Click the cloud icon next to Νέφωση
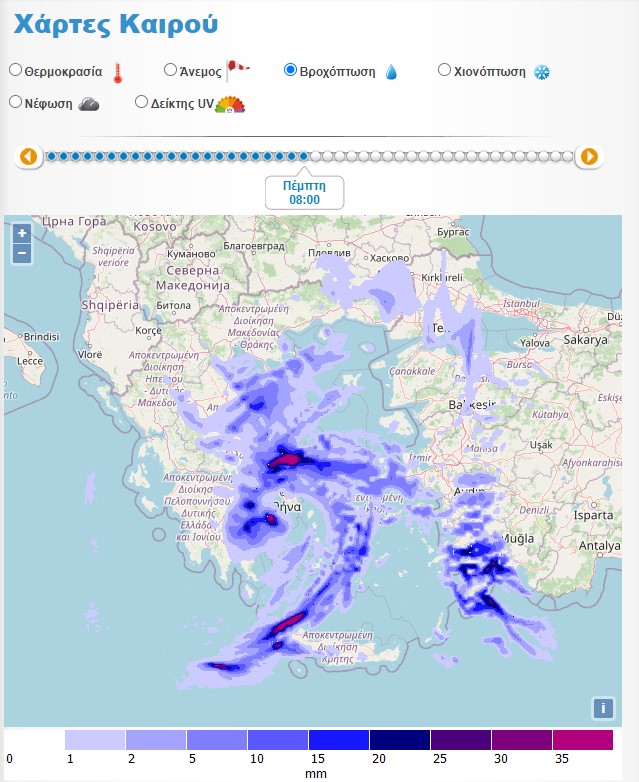Image resolution: width=639 pixels, height=782 pixels. coord(89,103)
